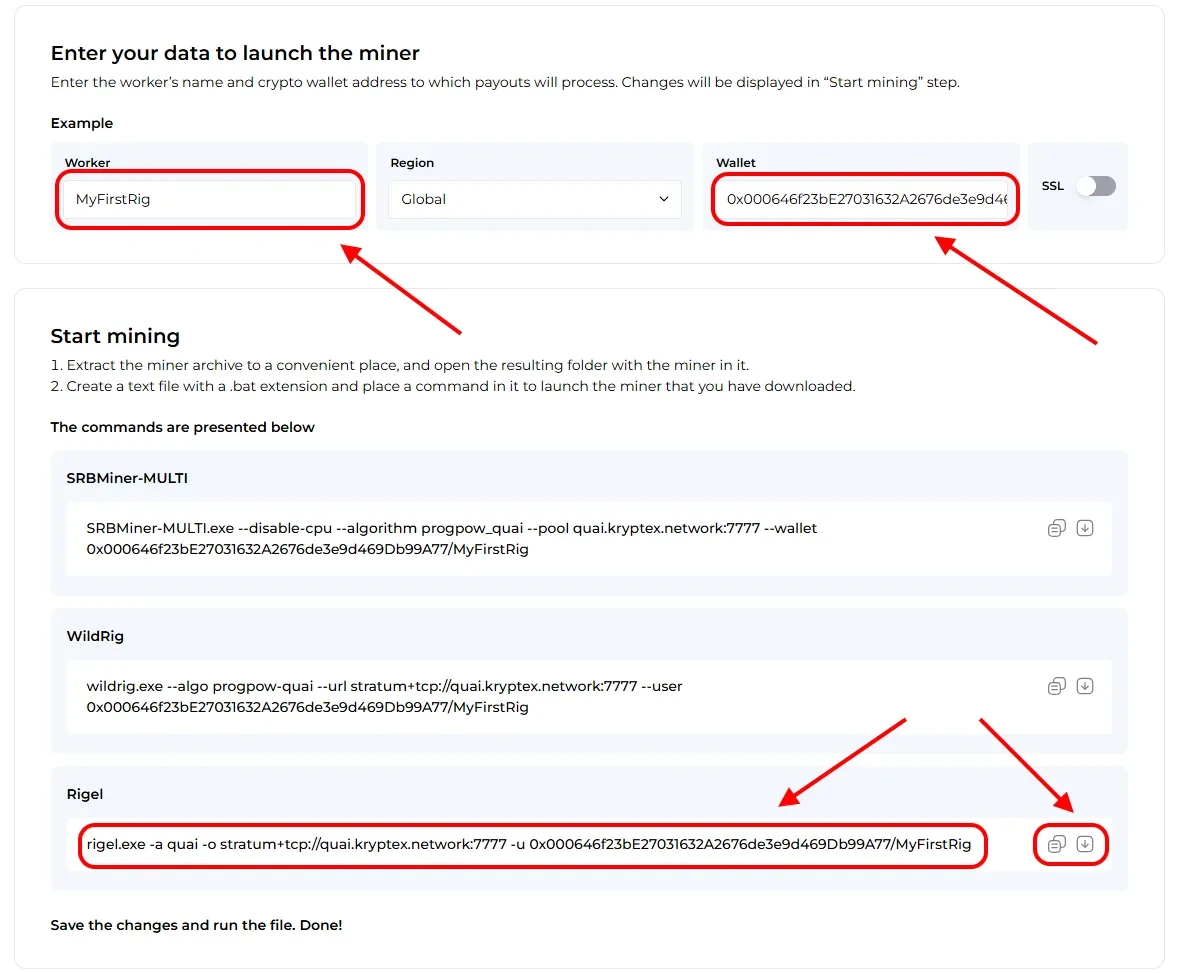Download the SRBMiner-MULTI launch file
This screenshot has width=1182, height=973.
[x=1085, y=528]
